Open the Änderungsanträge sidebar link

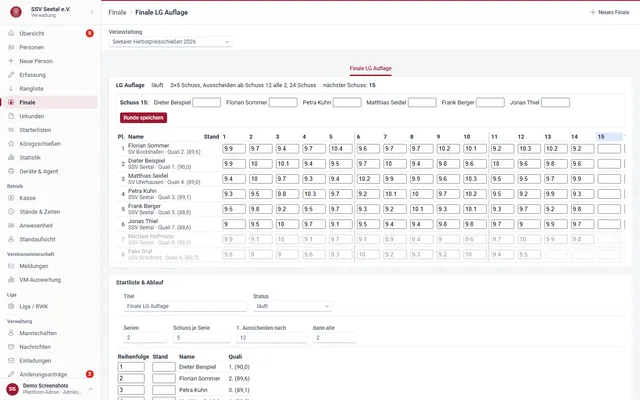49,374
